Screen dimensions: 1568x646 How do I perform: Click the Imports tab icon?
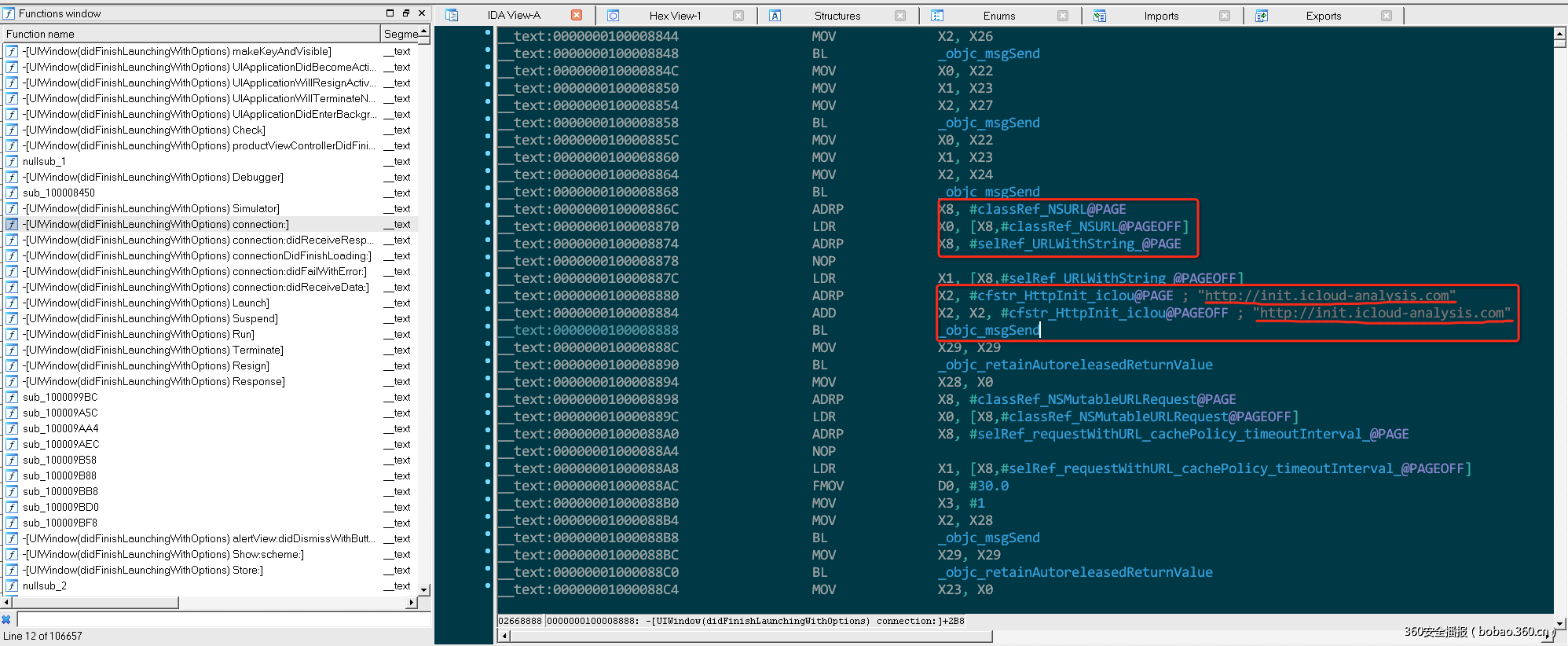pos(1100,15)
